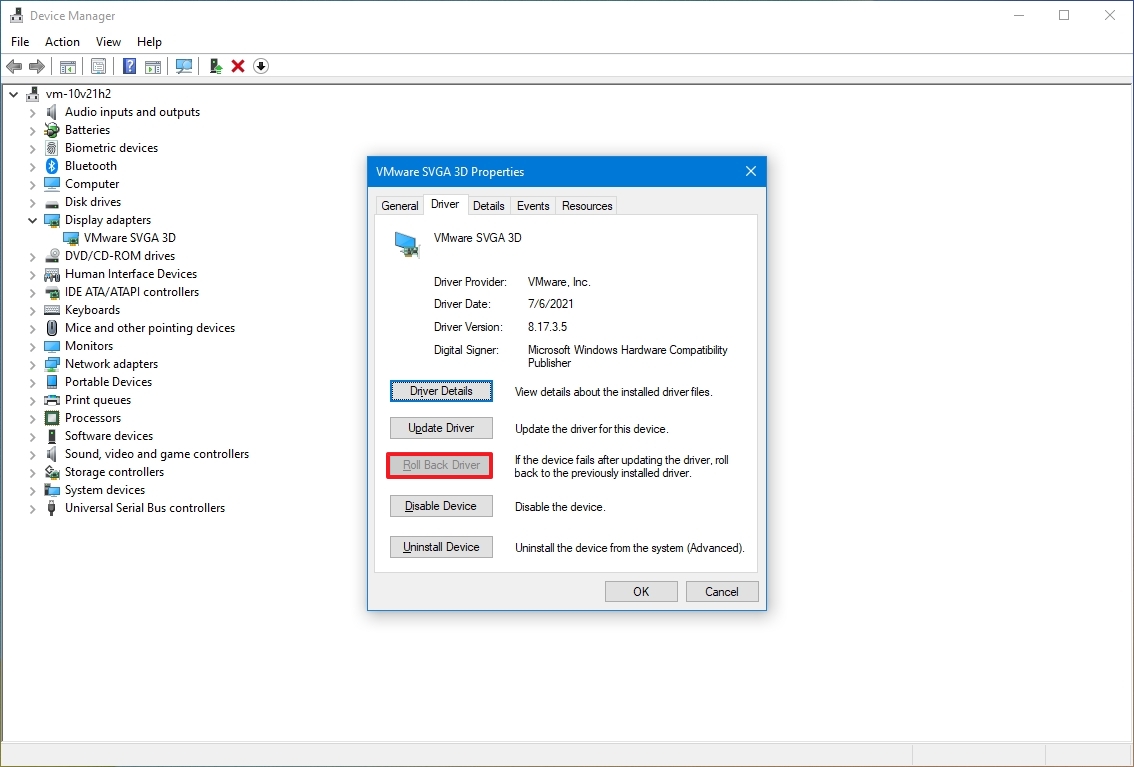1134x767 pixels.
Task: Click the Driver Provider value VMware, Inc.
Action: click(559, 282)
